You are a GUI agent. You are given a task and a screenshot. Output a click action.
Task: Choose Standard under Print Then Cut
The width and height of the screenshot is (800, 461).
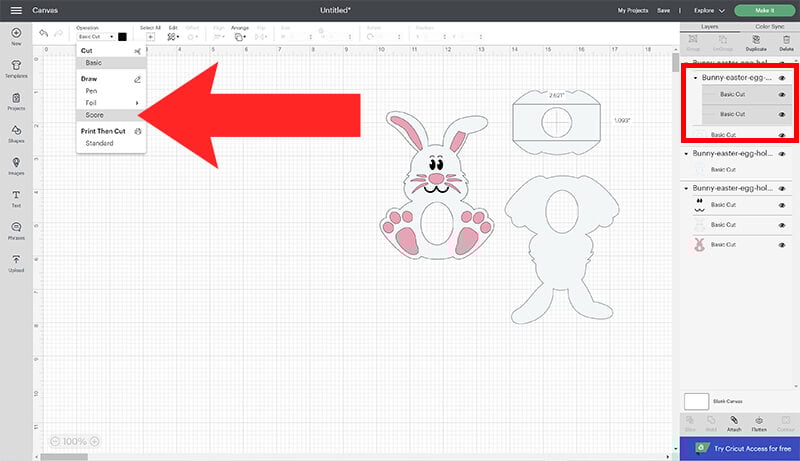pos(111,143)
